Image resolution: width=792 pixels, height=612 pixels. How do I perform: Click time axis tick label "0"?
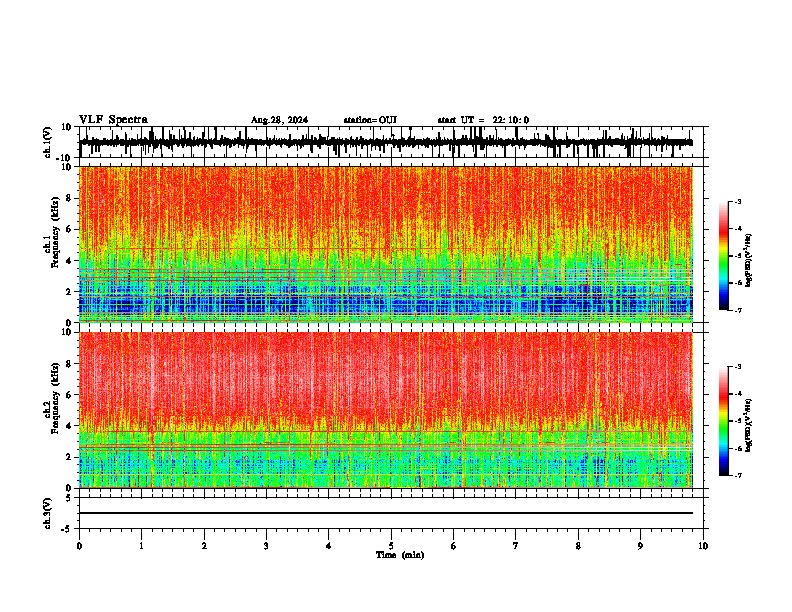coord(79,546)
